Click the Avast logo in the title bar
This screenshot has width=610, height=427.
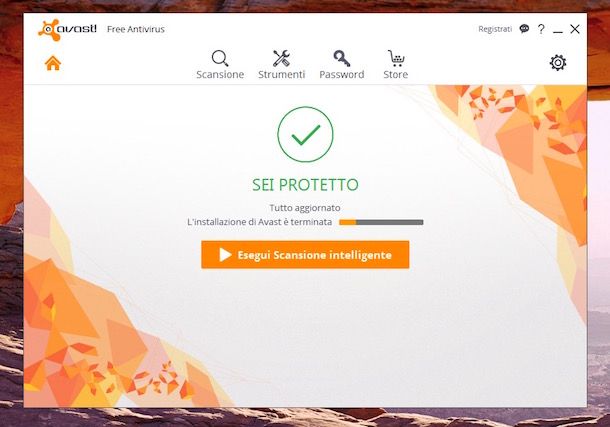pos(67,29)
